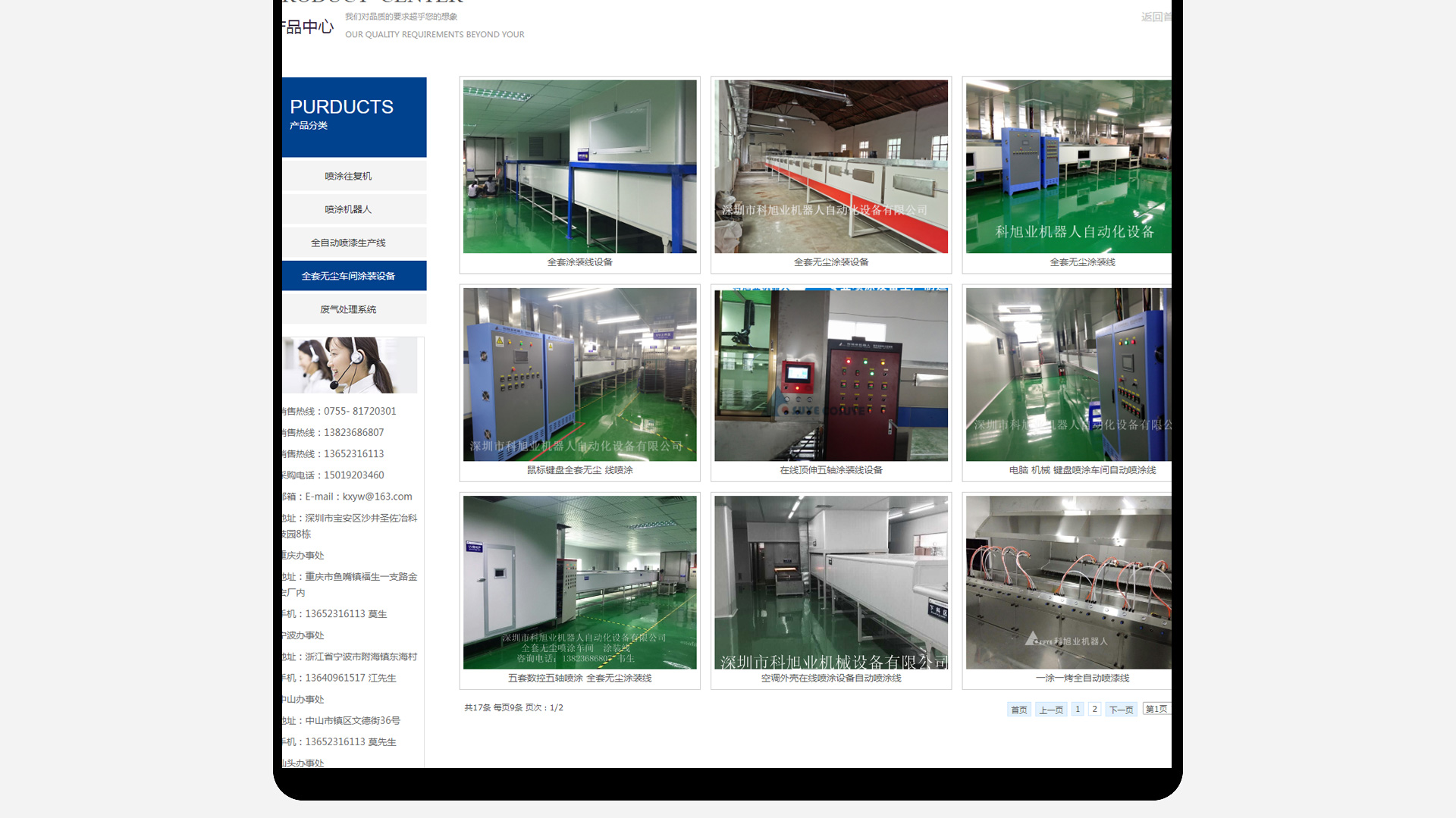Click the 重庆办事处 office heading
The width and height of the screenshot is (1456, 818).
click(303, 555)
